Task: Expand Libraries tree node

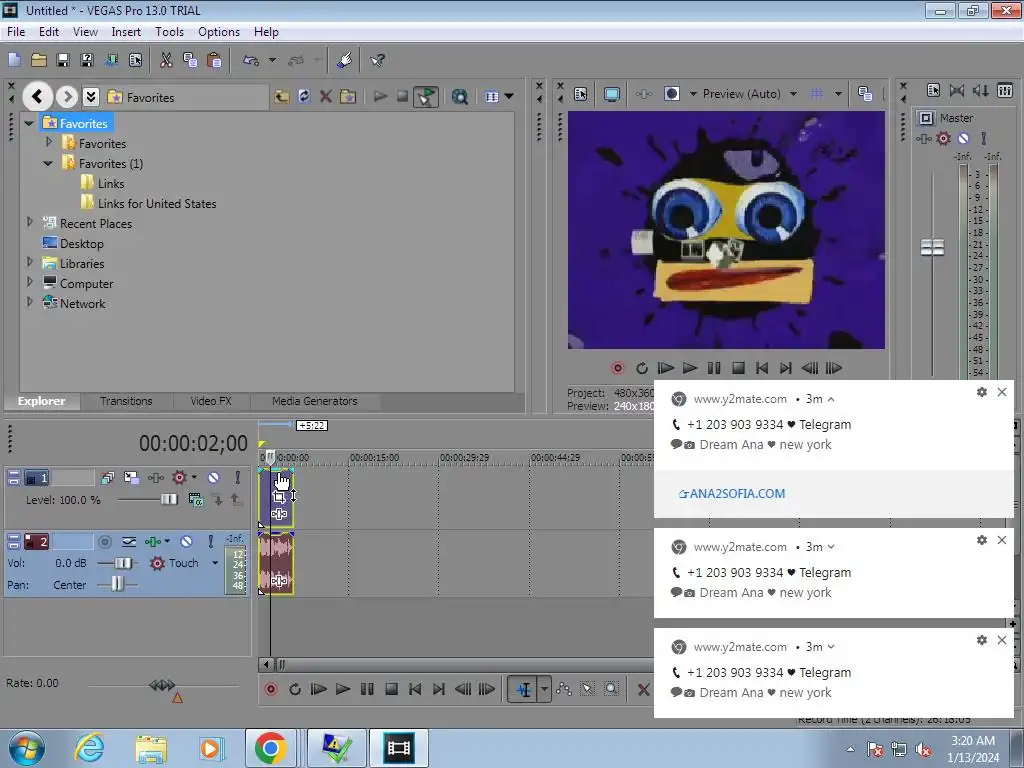Action: point(29,263)
